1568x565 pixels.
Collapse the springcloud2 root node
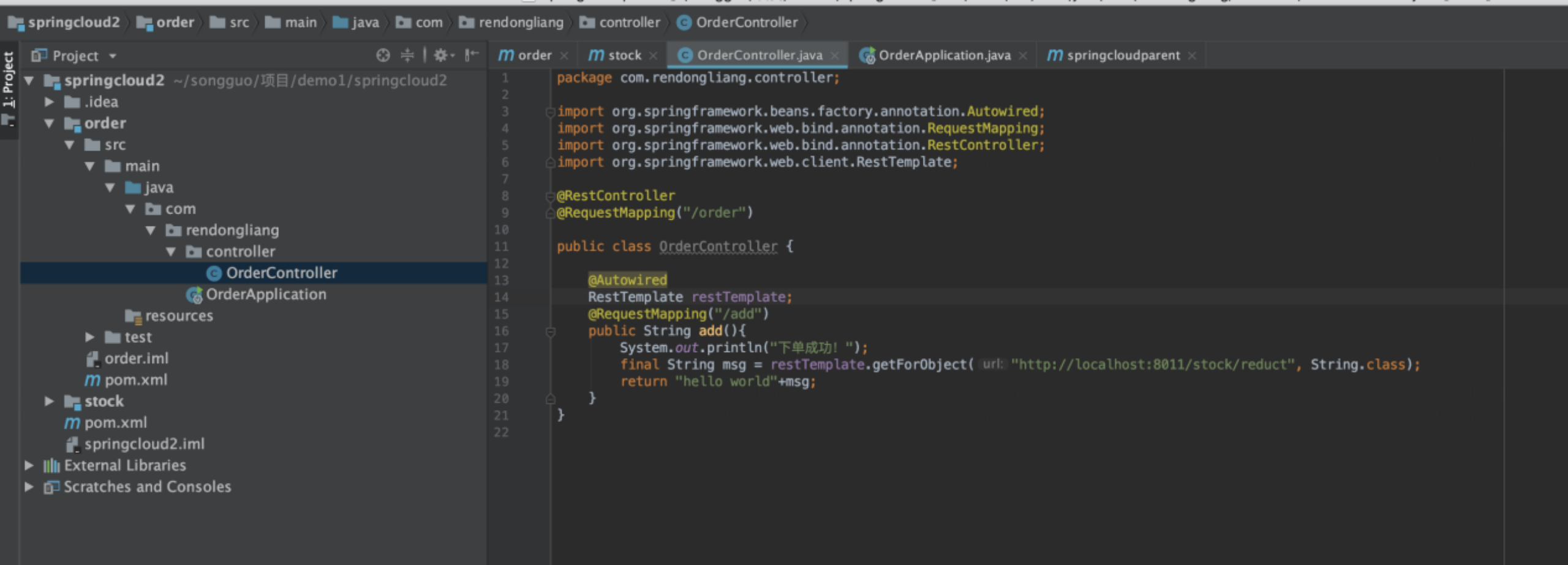pyautogui.click(x=29, y=80)
